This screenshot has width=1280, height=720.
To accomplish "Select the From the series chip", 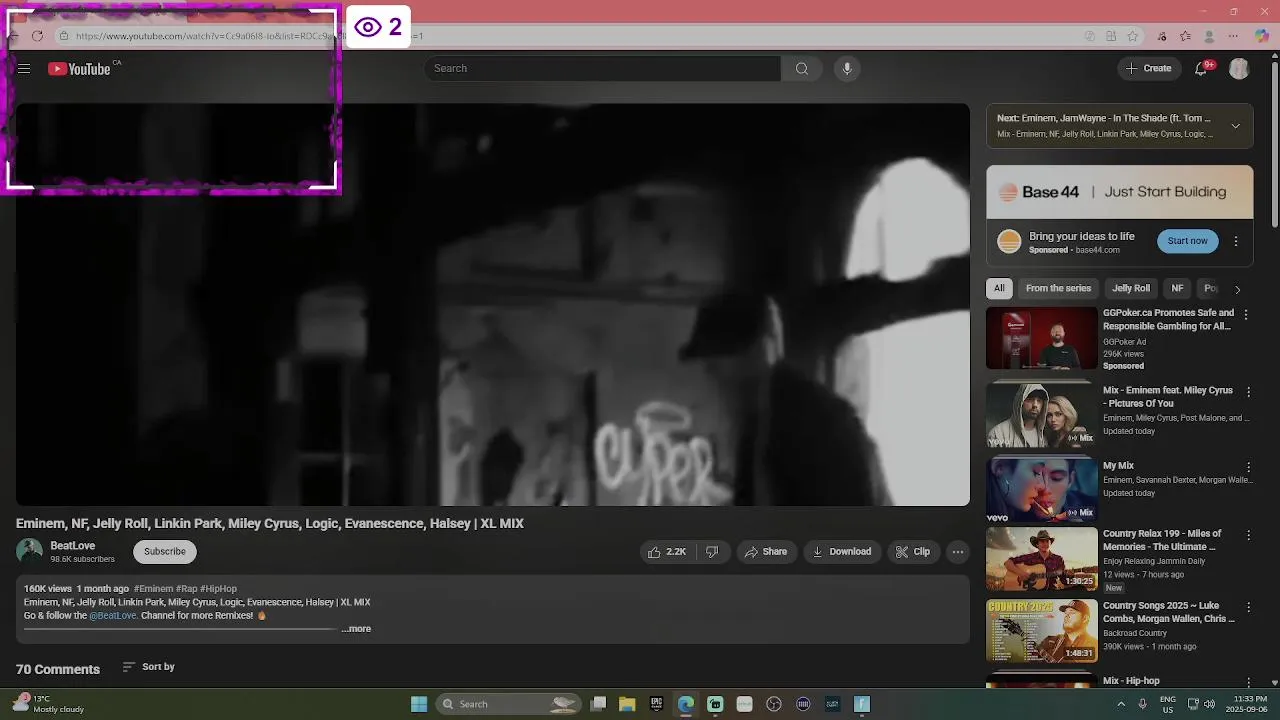I will point(1058,288).
